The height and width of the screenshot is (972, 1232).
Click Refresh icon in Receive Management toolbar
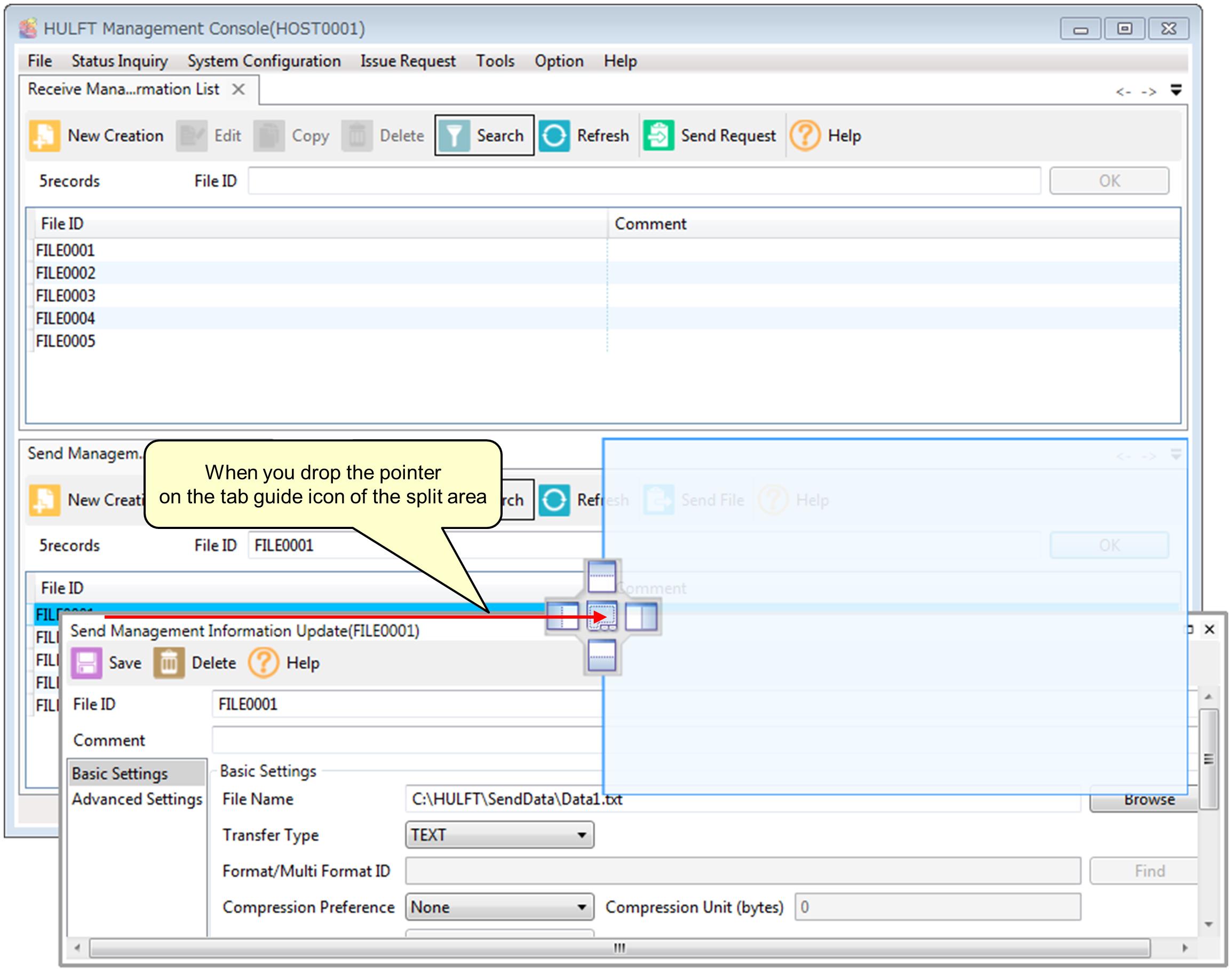[554, 136]
